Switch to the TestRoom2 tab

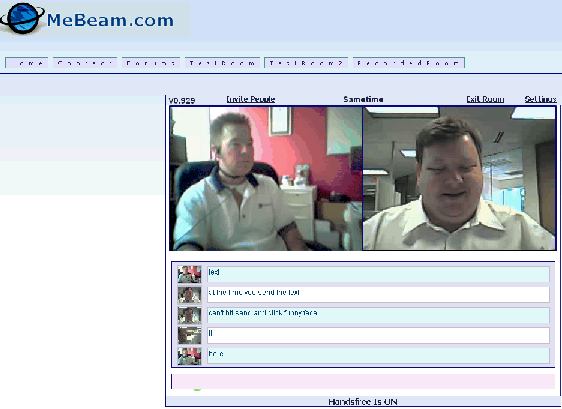pyautogui.click(x=306, y=63)
